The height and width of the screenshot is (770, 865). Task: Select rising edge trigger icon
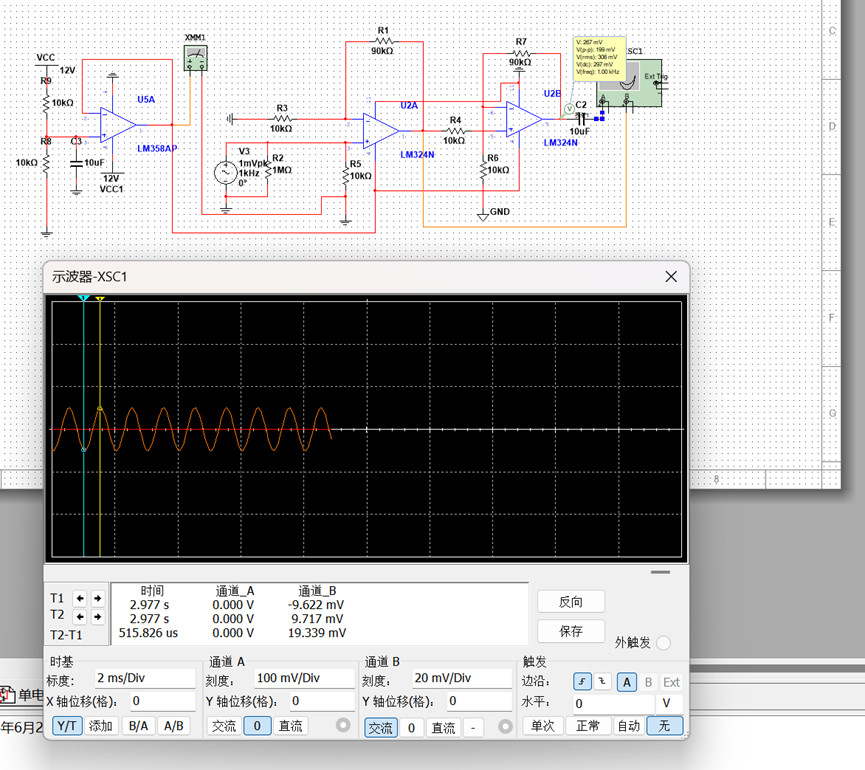(582, 682)
